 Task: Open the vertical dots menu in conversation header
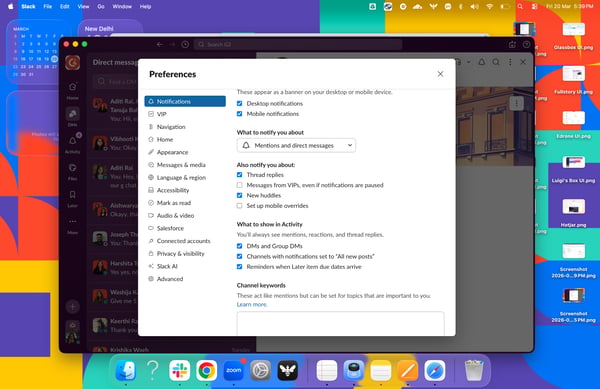tap(510, 62)
